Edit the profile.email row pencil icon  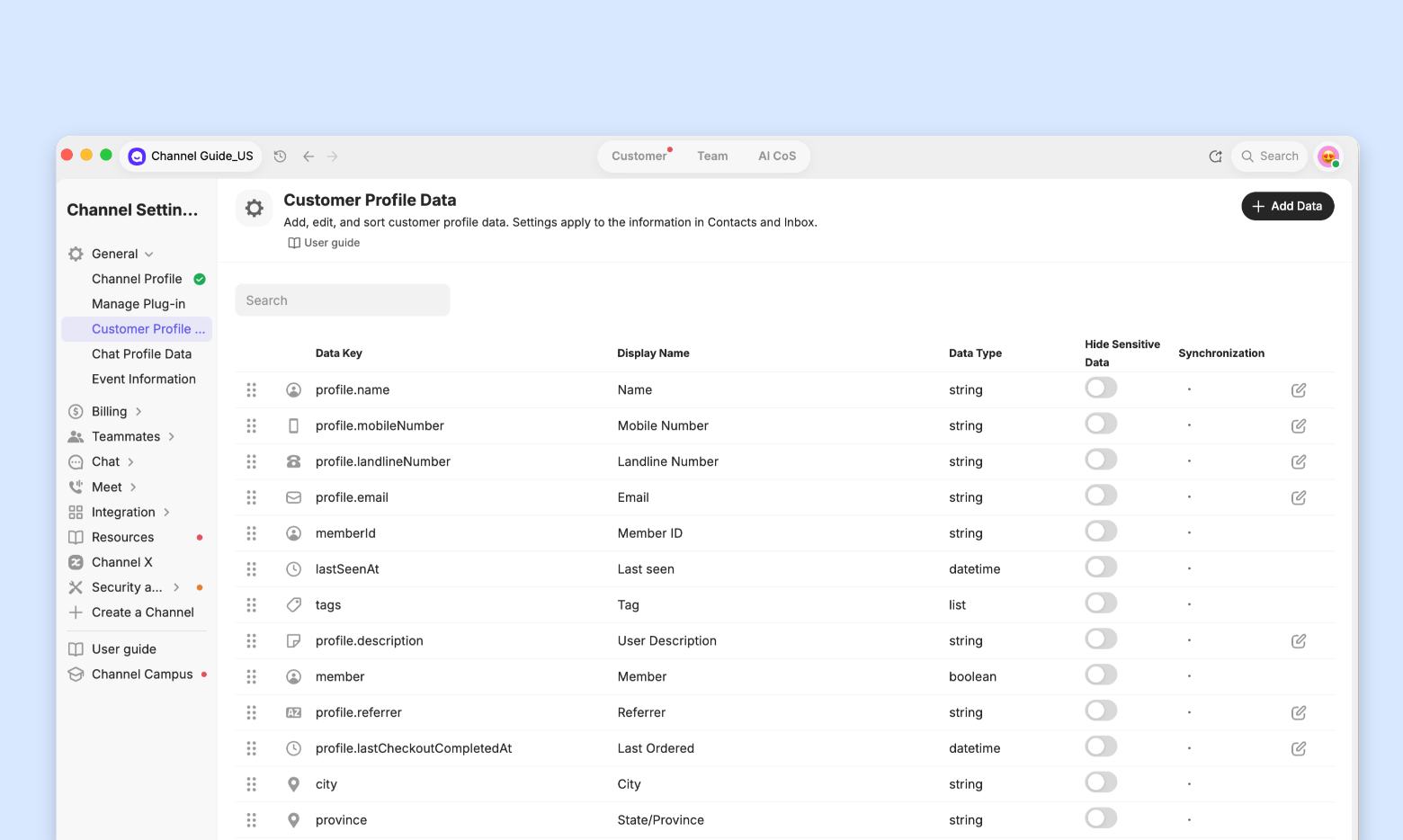click(1299, 497)
